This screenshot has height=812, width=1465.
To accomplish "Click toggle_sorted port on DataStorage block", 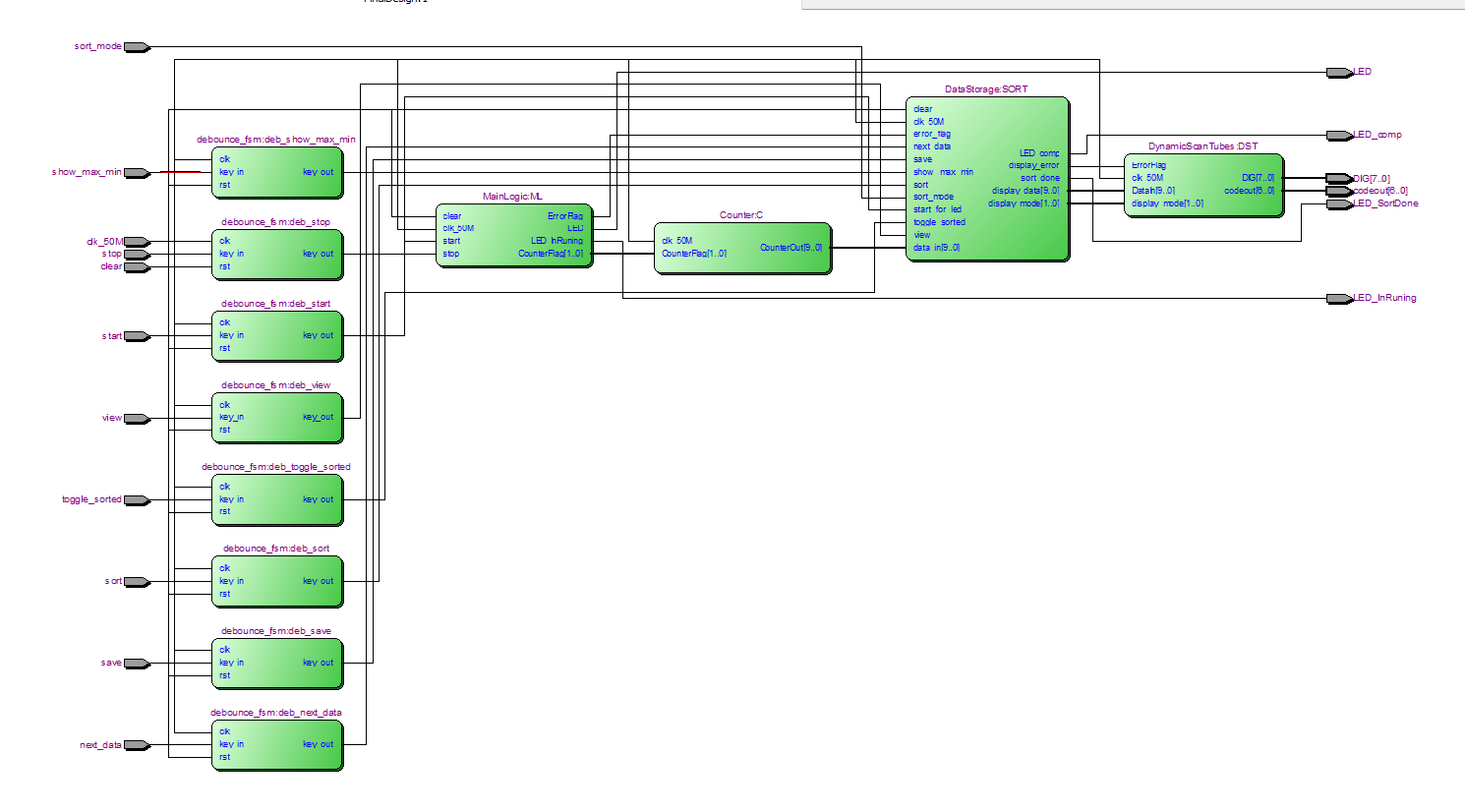I will pyautogui.click(x=939, y=222).
